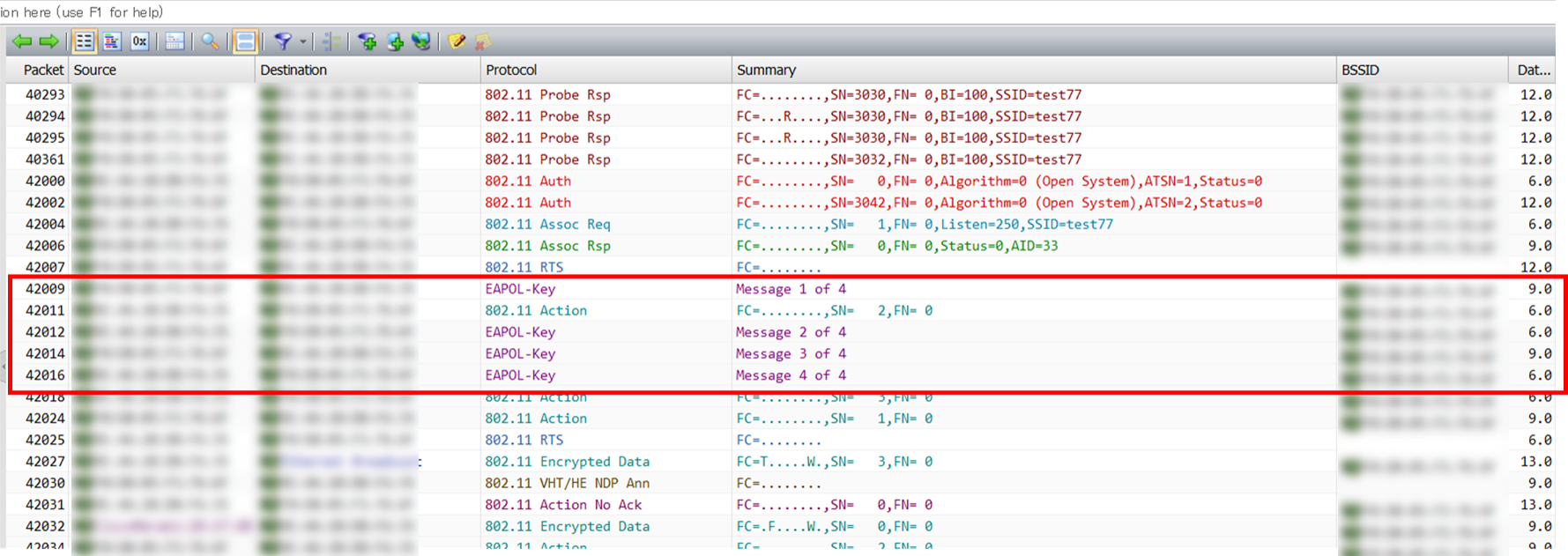This screenshot has width=1568, height=556.
Task: Select packet 42025 802.11 RTS
Action: coord(781,440)
